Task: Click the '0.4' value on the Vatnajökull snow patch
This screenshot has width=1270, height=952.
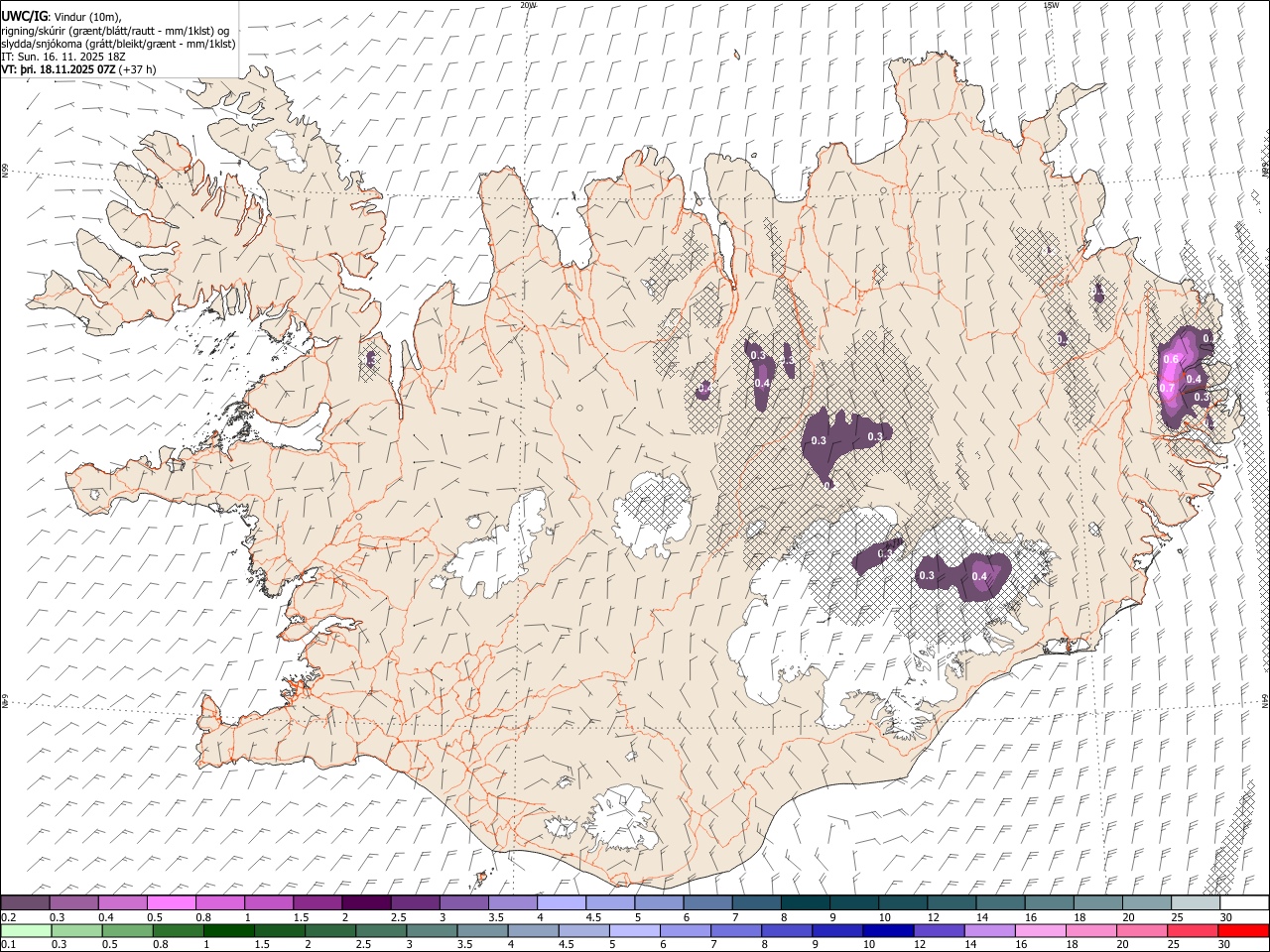Action: [x=980, y=576]
